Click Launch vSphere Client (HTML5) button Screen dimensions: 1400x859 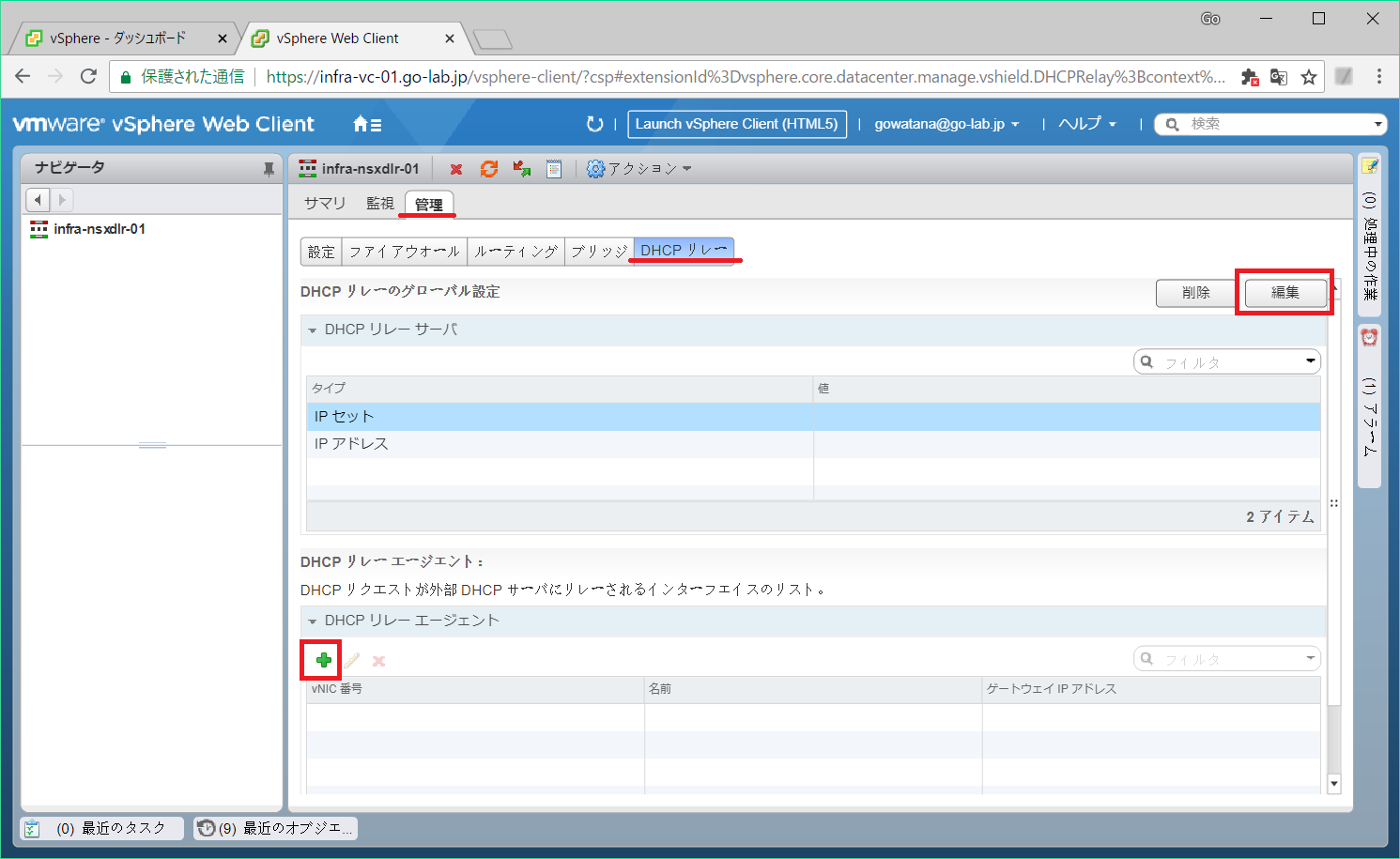[737, 124]
